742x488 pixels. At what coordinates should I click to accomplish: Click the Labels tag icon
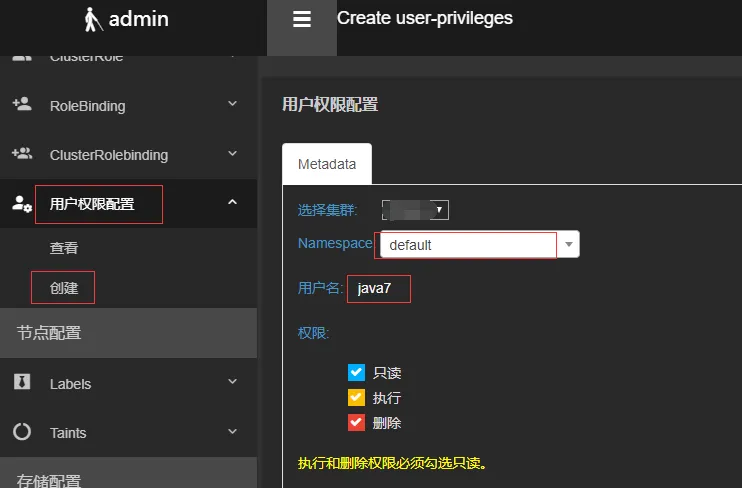click(x=22, y=382)
